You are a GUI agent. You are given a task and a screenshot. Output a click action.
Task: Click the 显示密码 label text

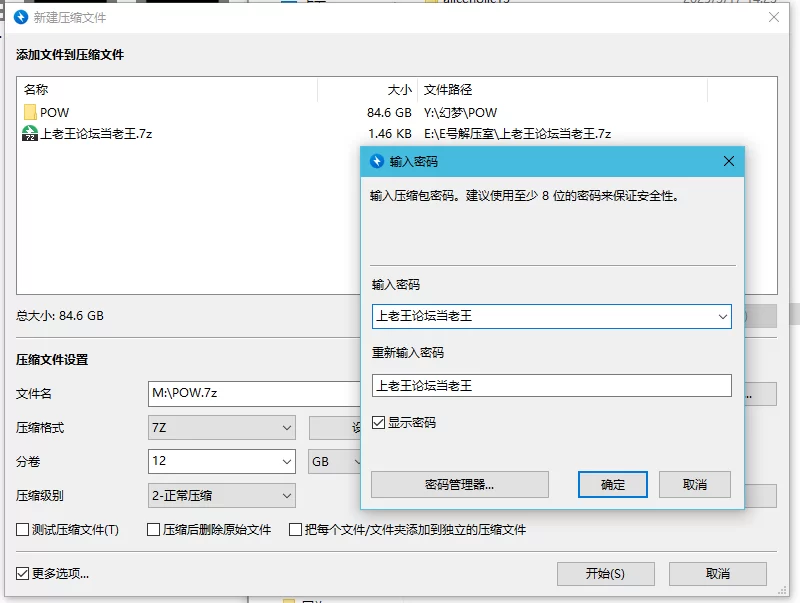pyautogui.click(x=412, y=422)
